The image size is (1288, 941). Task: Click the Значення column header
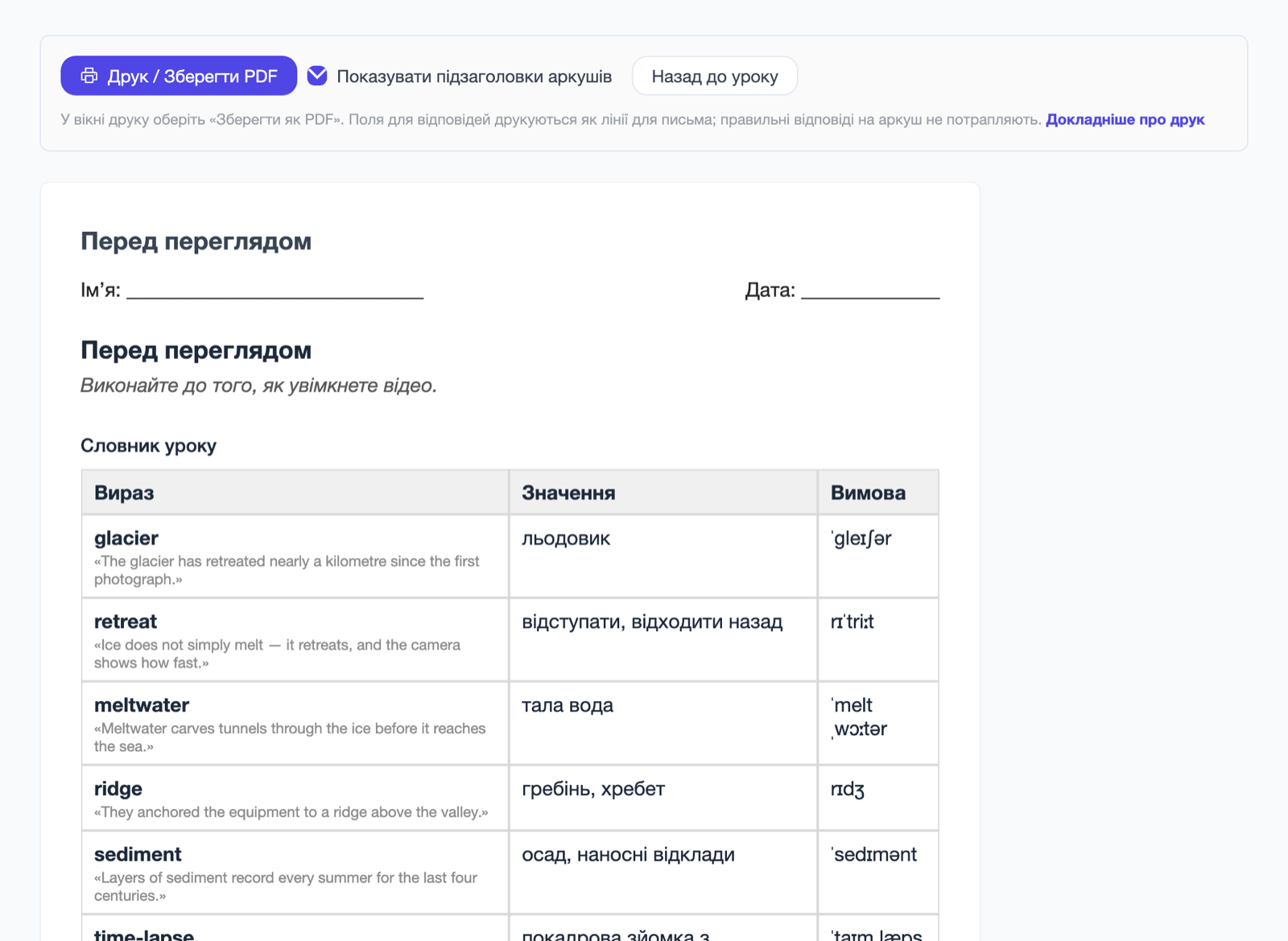[663, 493]
